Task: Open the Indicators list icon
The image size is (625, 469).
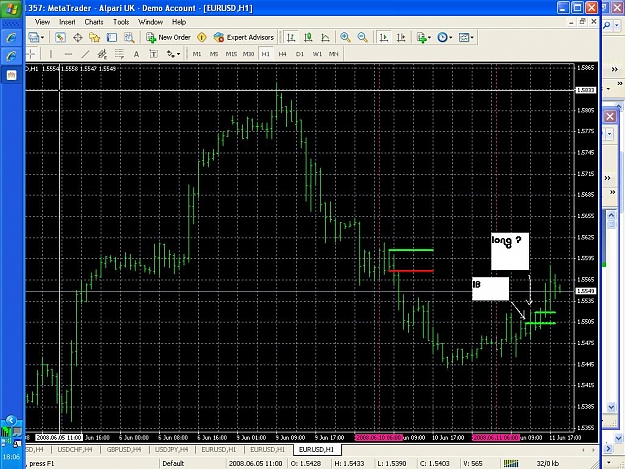Action: (x=421, y=37)
